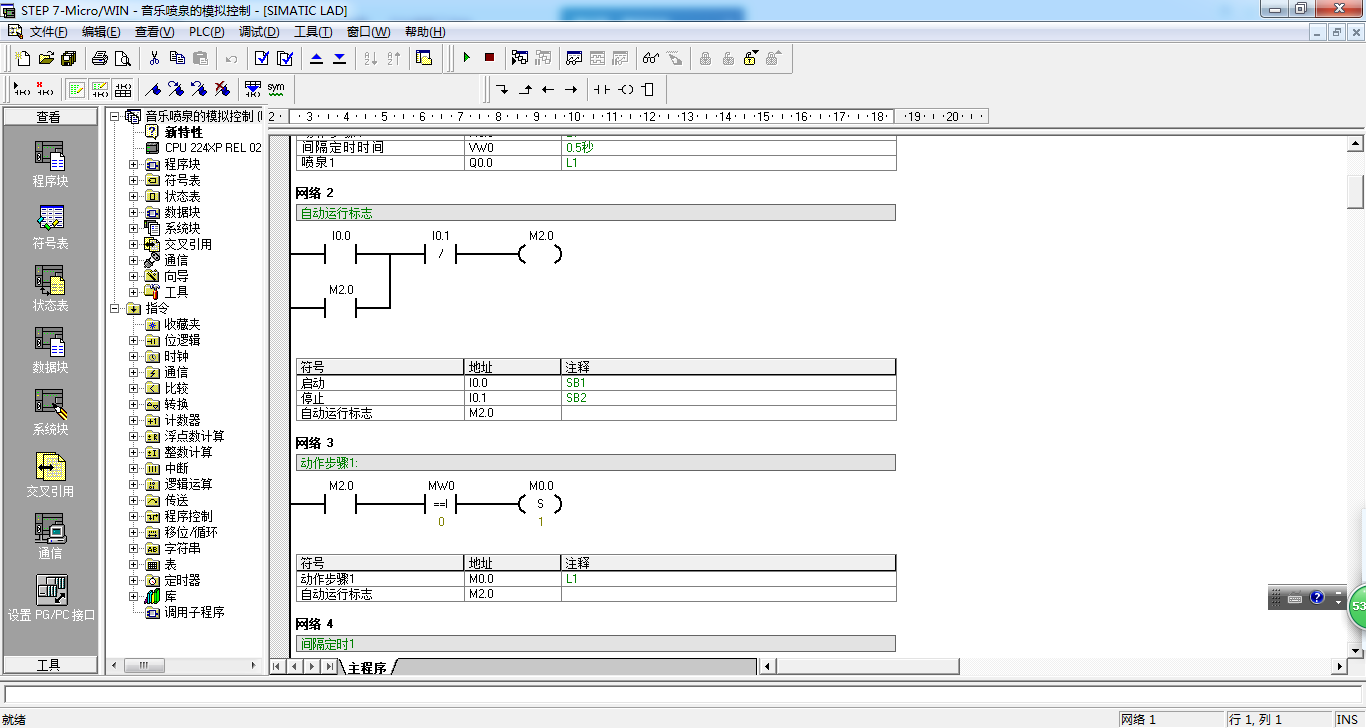Open 符号表 from the left navigation bar
Image resolution: width=1366 pixels, height=728 pixels.
tap(50, 227)
